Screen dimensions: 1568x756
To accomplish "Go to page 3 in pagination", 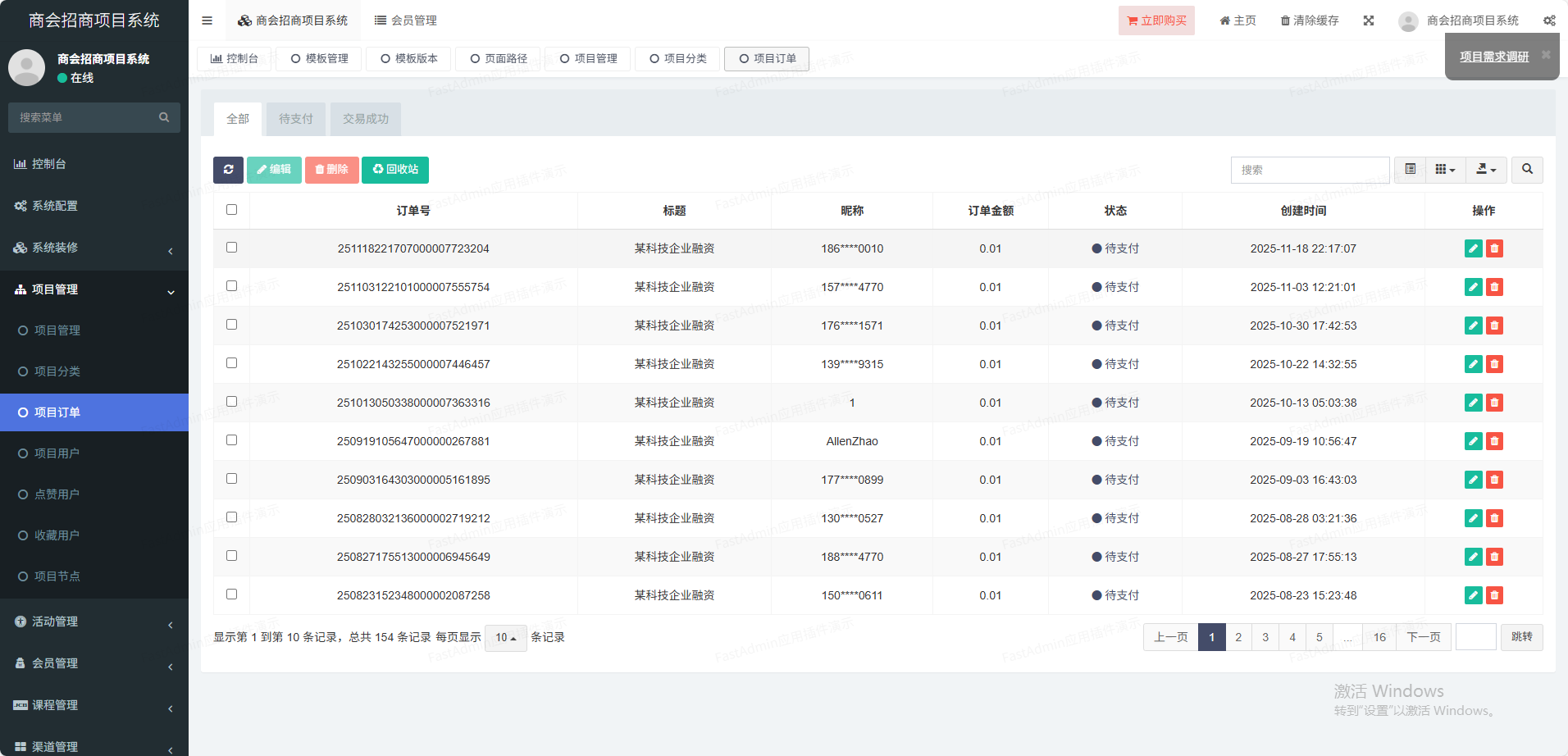I will [x=1265, y=637].
